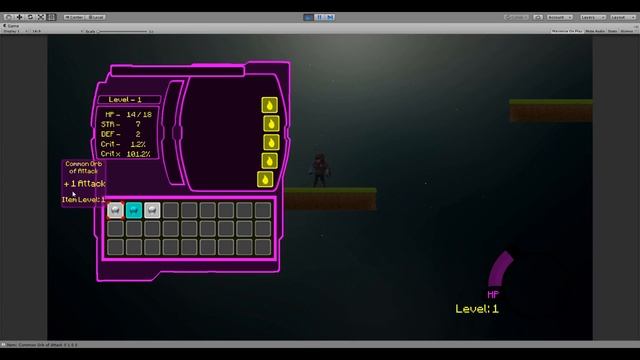This screenshot has width=640, height=360.
Task: Open the Layout dropdown
Action: (x=623, y=17)
